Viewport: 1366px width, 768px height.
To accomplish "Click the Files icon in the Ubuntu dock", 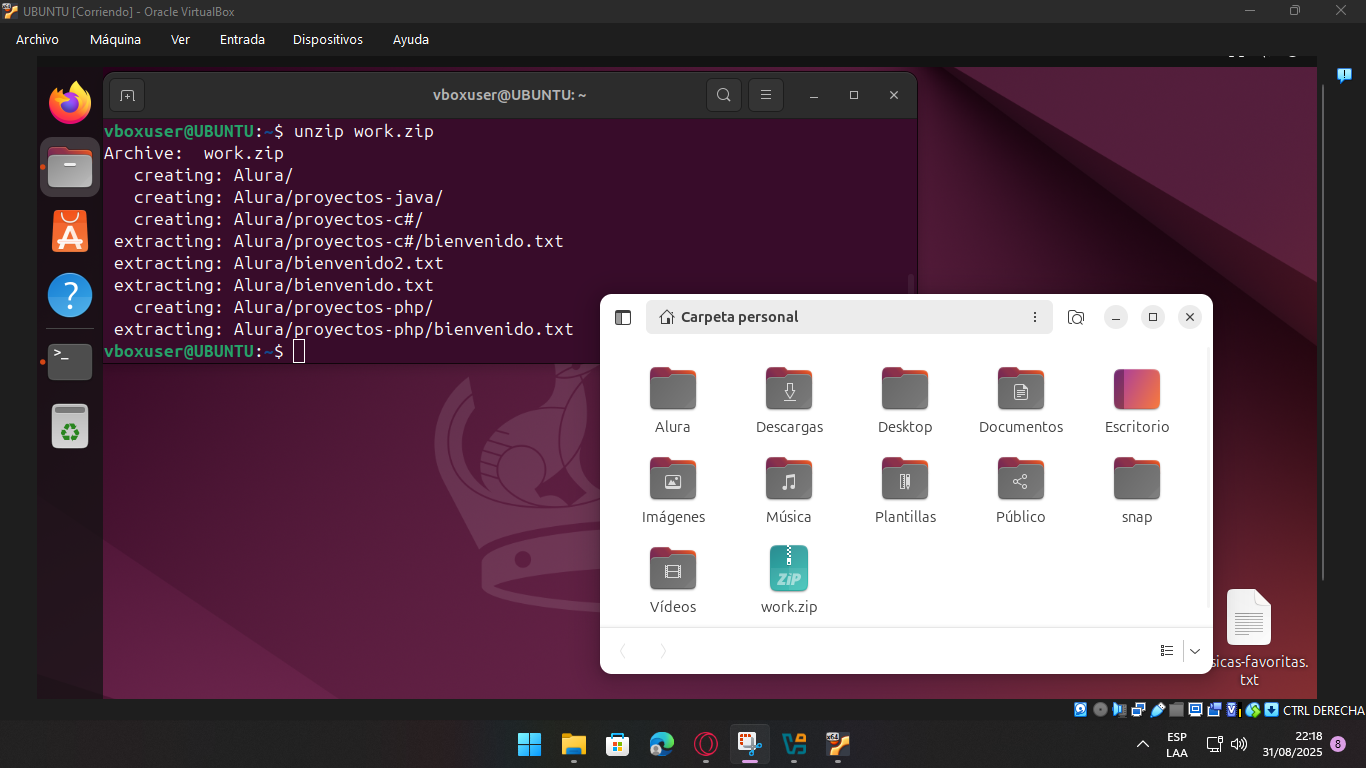I will click(x=70, y=167).
